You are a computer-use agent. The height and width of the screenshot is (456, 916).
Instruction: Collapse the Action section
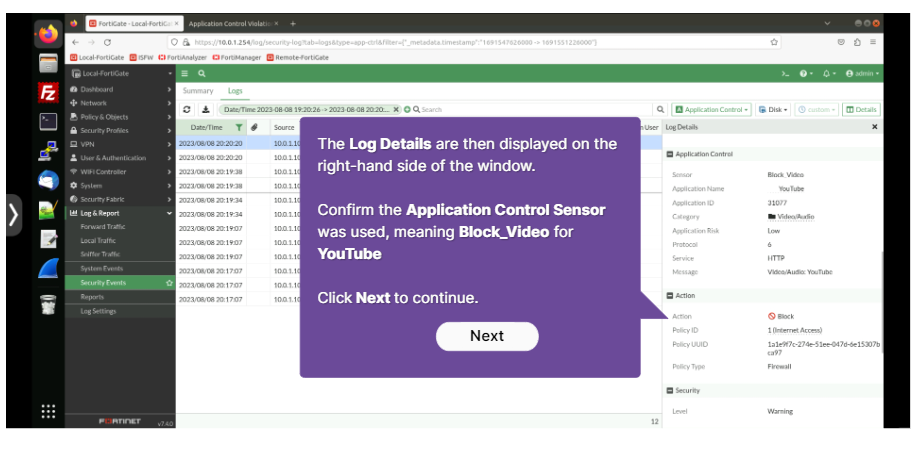tap(670, 295)
